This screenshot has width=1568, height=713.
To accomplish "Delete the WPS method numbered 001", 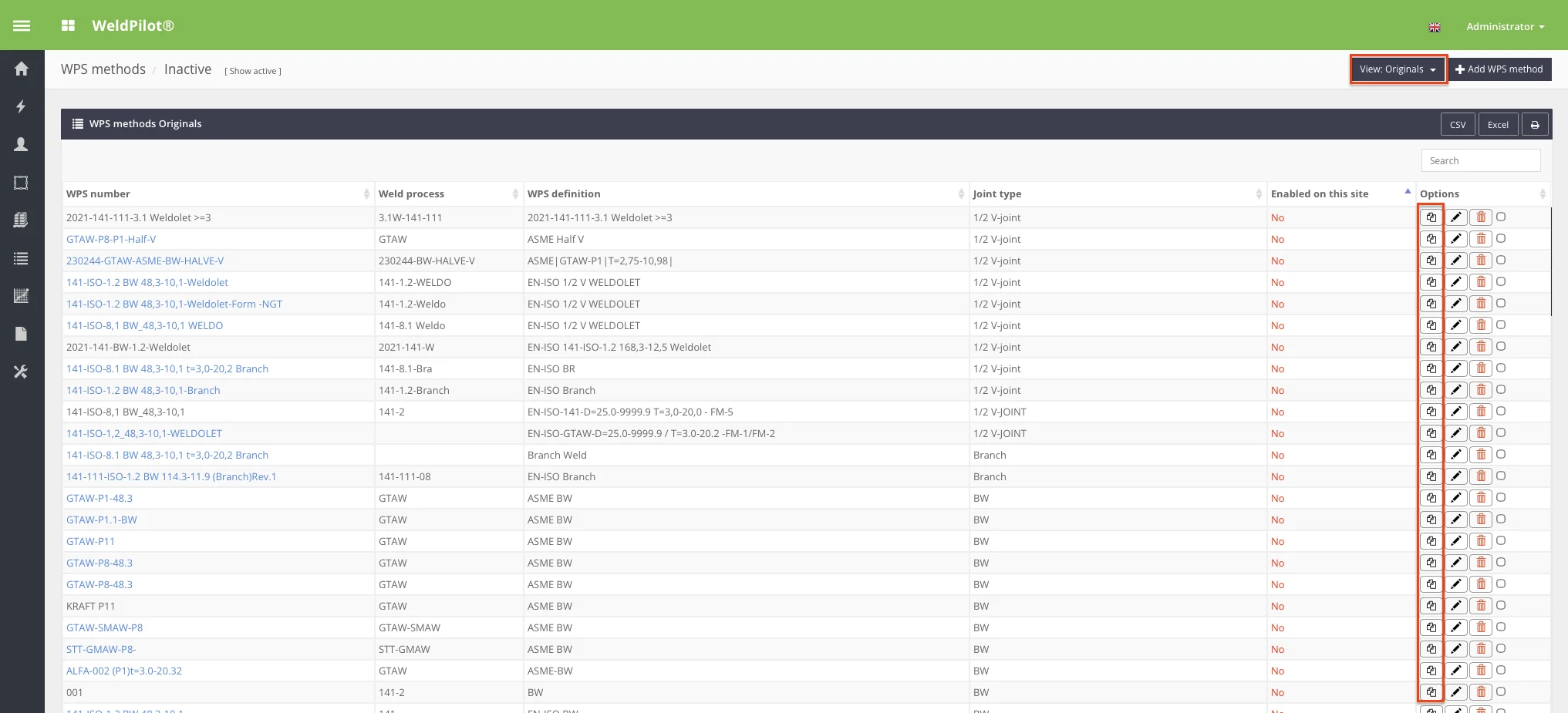I will coord(1481,692).
